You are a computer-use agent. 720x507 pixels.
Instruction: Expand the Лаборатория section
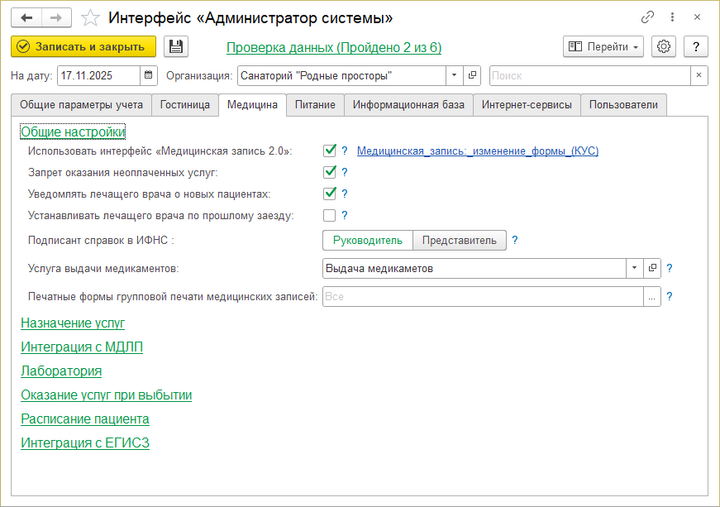tap(61, 371)
